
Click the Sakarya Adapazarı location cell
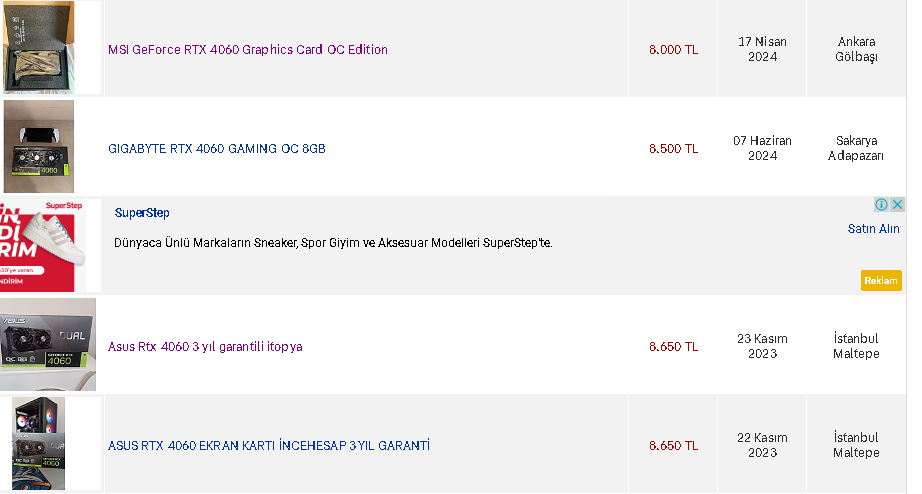tap(856, 148)
